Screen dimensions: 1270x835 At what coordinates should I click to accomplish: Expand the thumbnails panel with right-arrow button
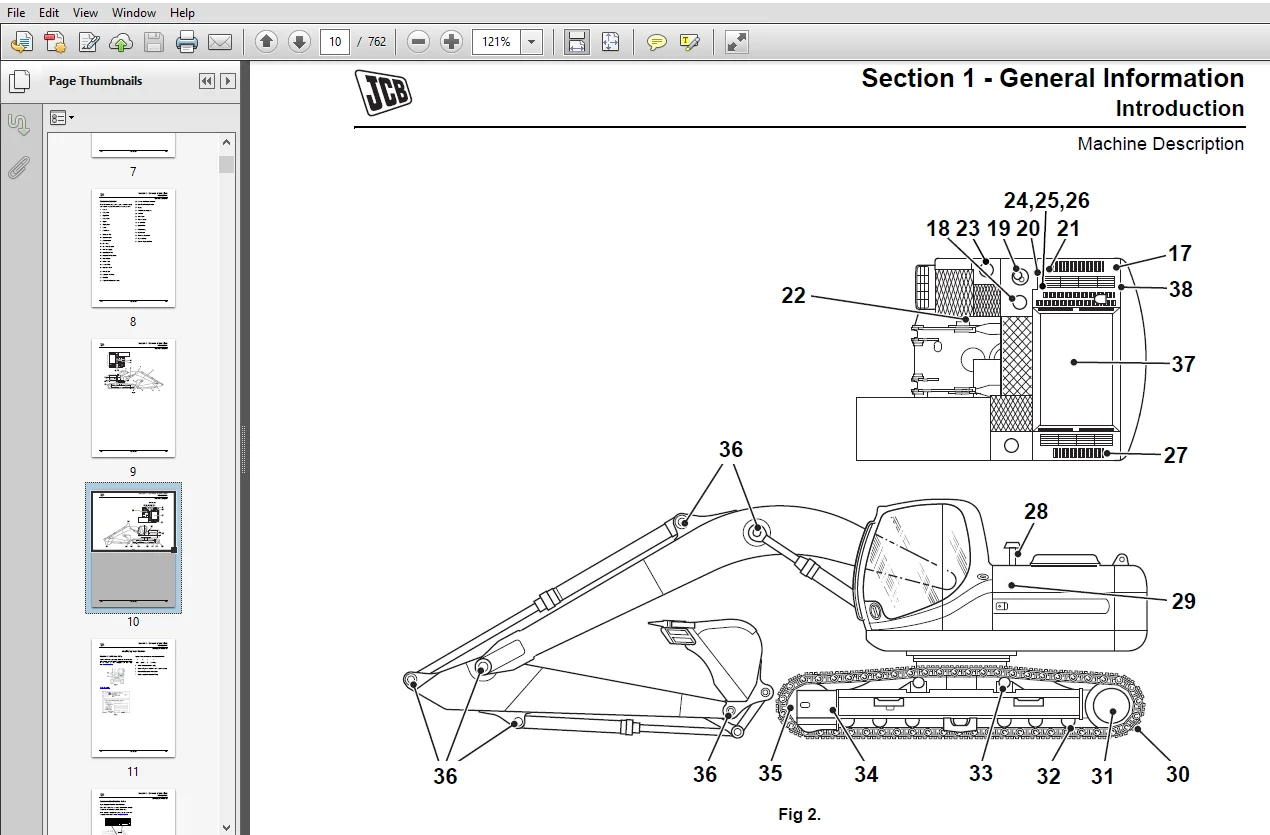[228, 81]
